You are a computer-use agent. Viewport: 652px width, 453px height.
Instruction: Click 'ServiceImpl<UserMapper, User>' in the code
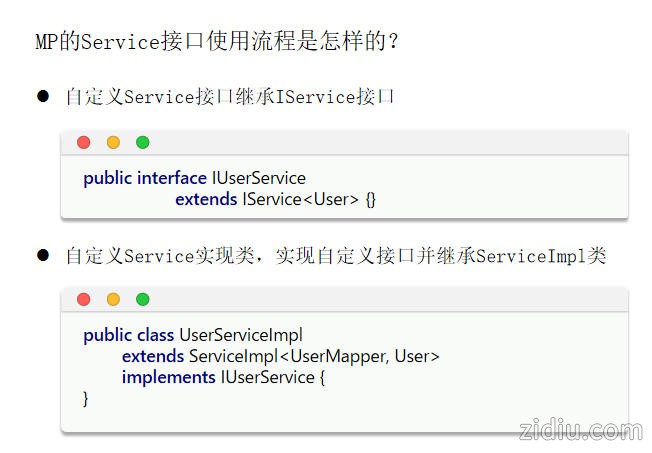click(314, 355)
